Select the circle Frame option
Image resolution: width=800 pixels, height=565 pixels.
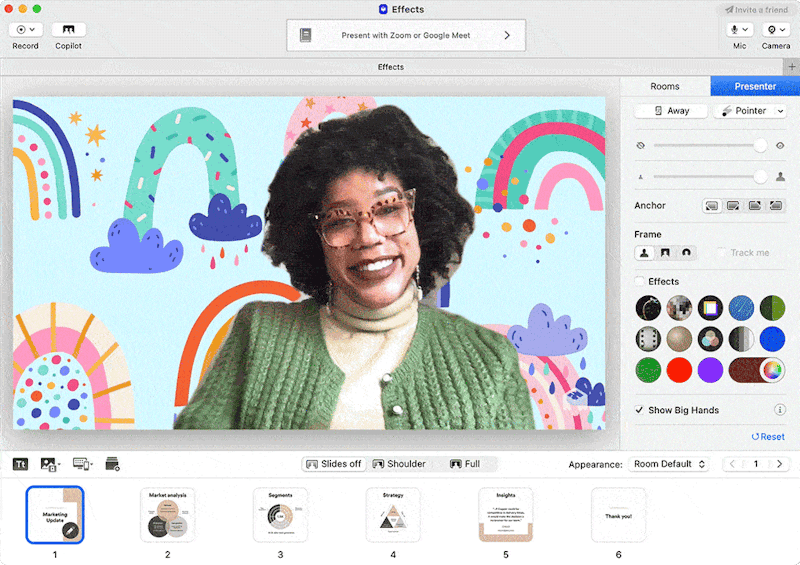pyautogui.click(x=686, y=253)
